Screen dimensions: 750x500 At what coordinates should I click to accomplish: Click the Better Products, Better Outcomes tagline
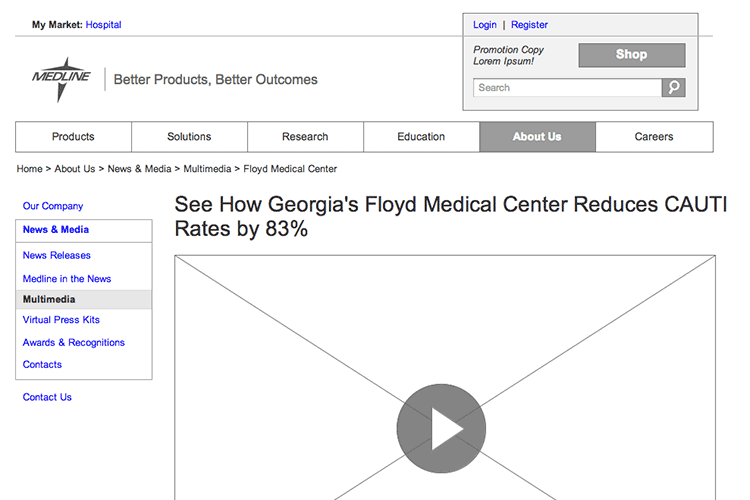215,79
